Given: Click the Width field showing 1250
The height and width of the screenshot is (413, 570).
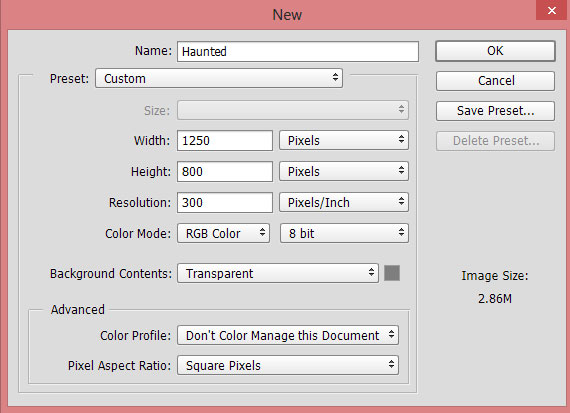Looking at the screenshot, I should coord(225,140).
